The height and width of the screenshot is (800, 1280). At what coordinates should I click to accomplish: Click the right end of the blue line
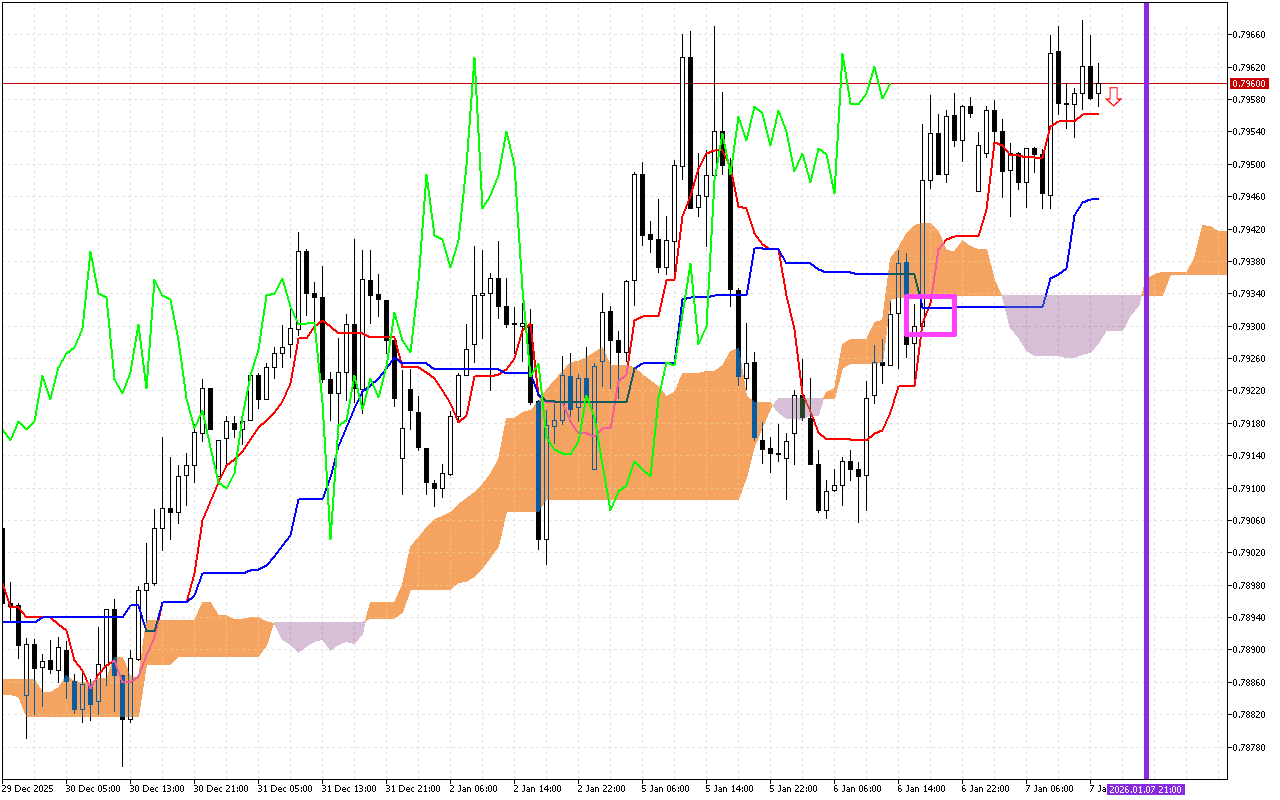pos(1097,199)
